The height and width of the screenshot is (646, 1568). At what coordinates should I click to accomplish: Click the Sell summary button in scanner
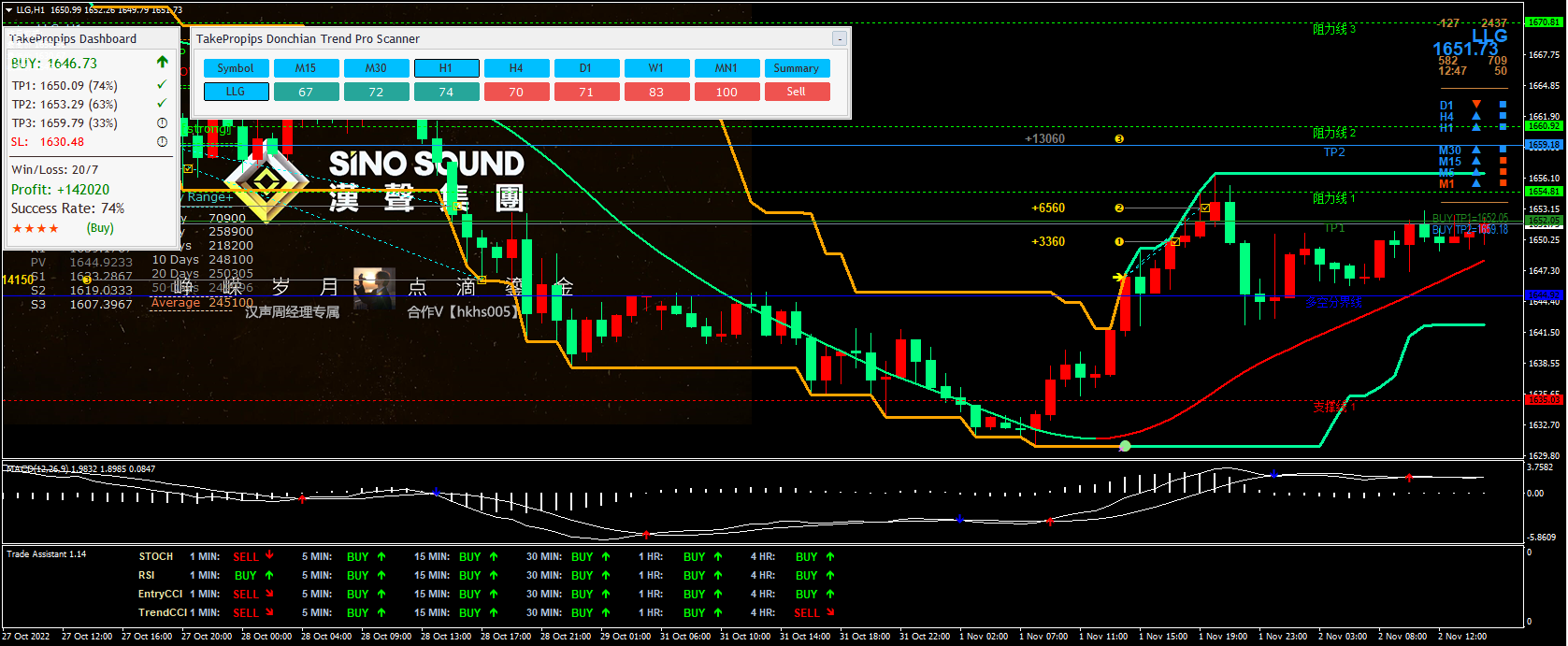[x=797, y=92]
